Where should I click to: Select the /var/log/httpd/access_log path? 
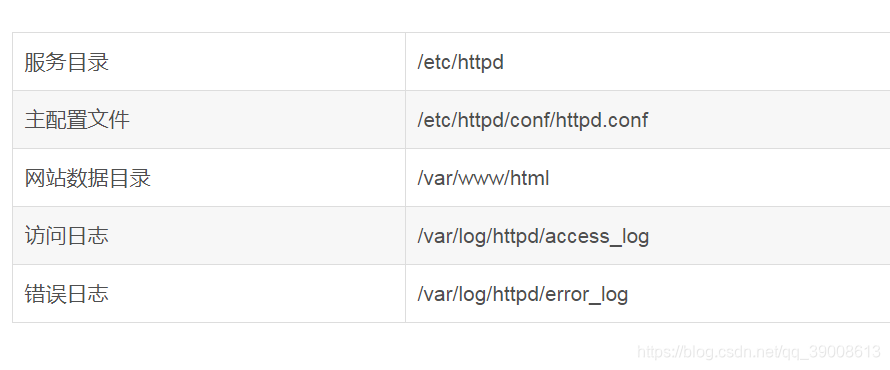(x=533, y=236)
